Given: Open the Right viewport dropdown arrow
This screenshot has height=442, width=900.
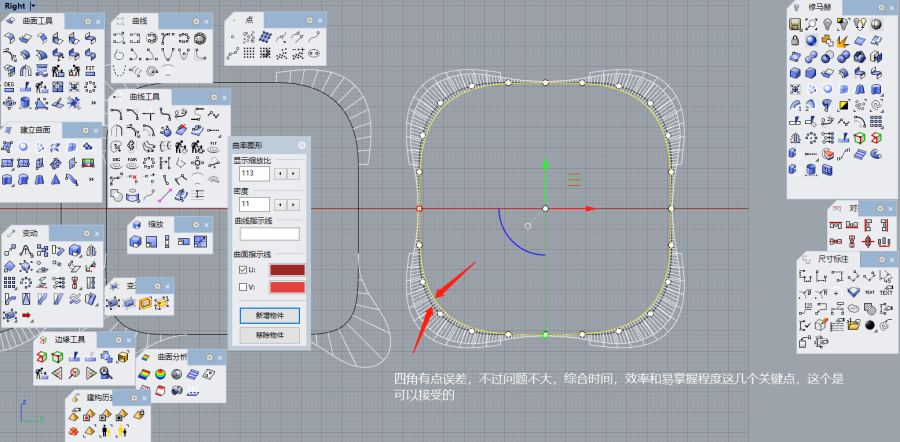Looking at the screenshot, I should [33, 6].
